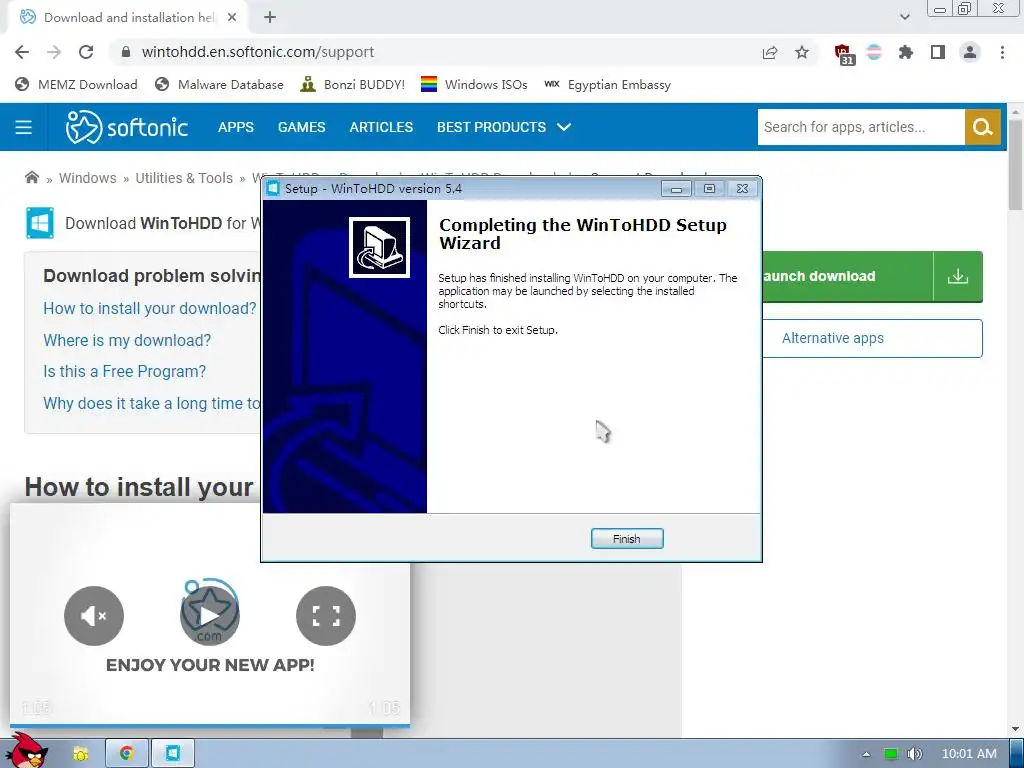Open 'Why does it take a long time' link

pos(152,404)
